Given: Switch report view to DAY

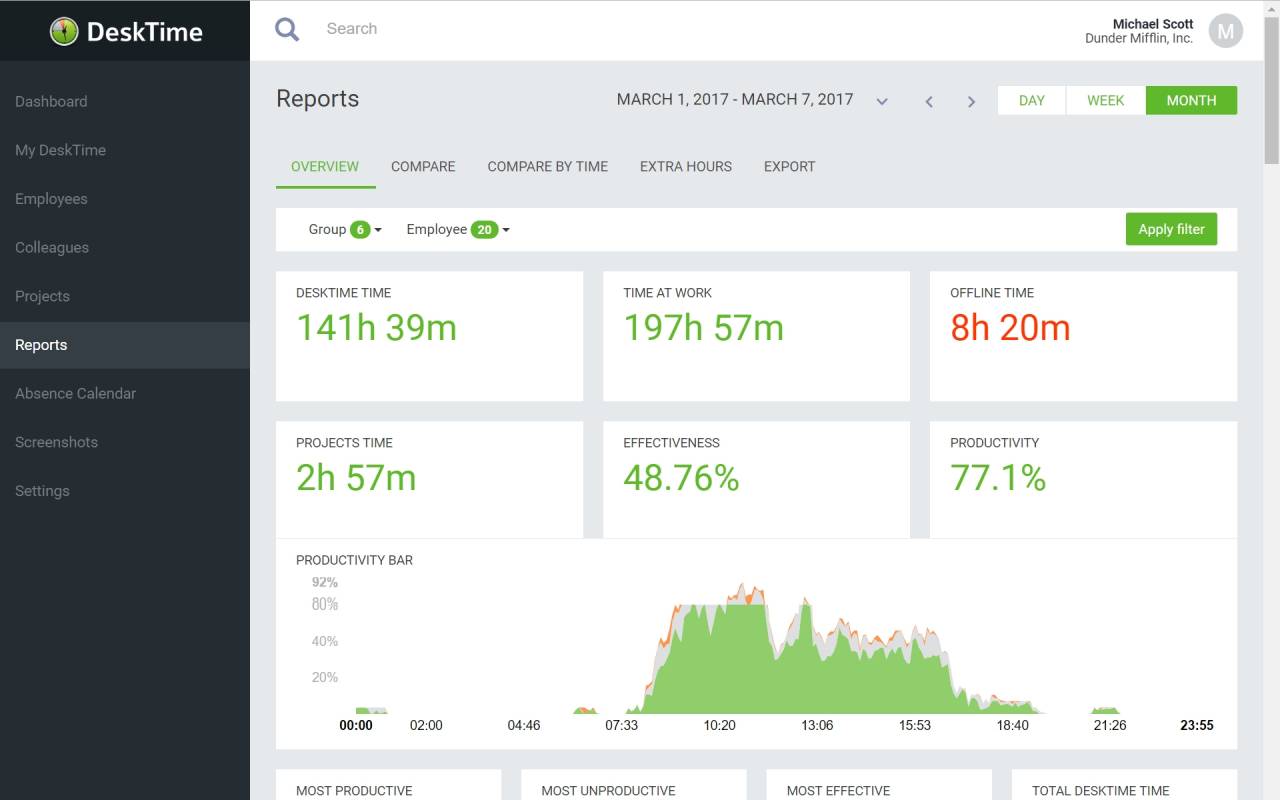Looking at the screenshot, I should pos(1031,100).
